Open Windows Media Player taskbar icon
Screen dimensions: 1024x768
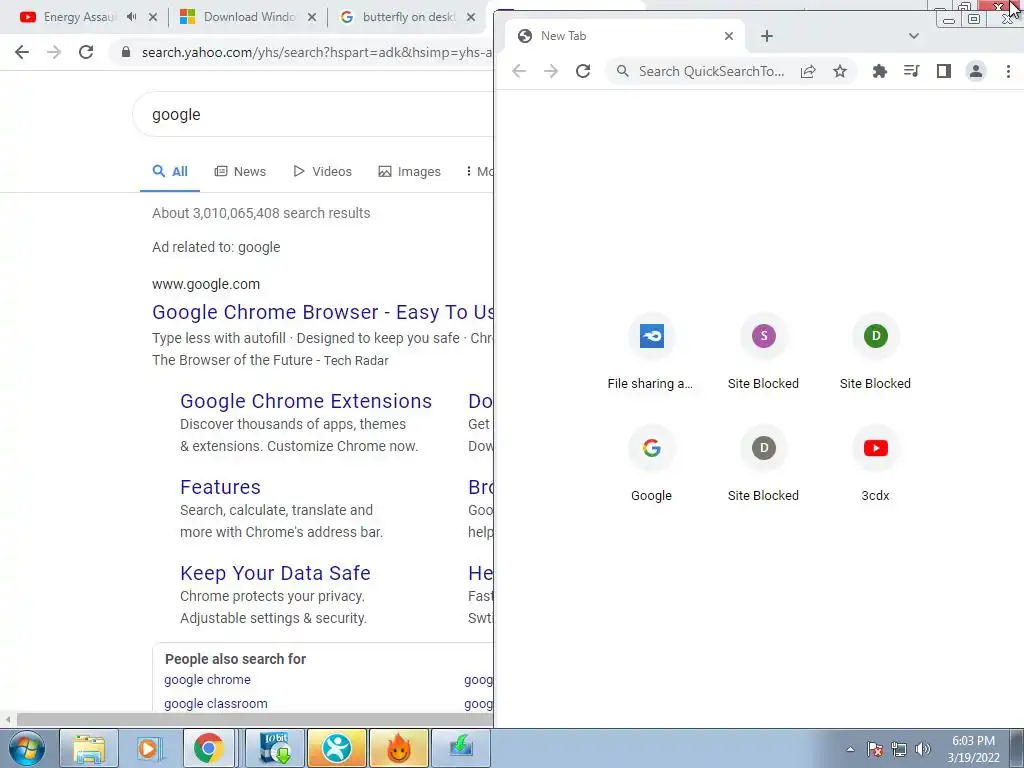[x=149, y=748]
